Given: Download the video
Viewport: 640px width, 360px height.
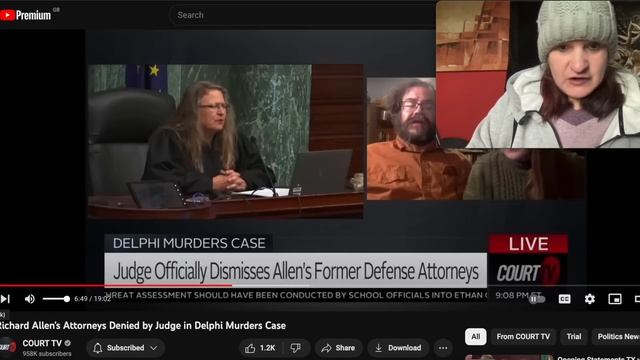Looking at the screenshot, I should point(398,348).
